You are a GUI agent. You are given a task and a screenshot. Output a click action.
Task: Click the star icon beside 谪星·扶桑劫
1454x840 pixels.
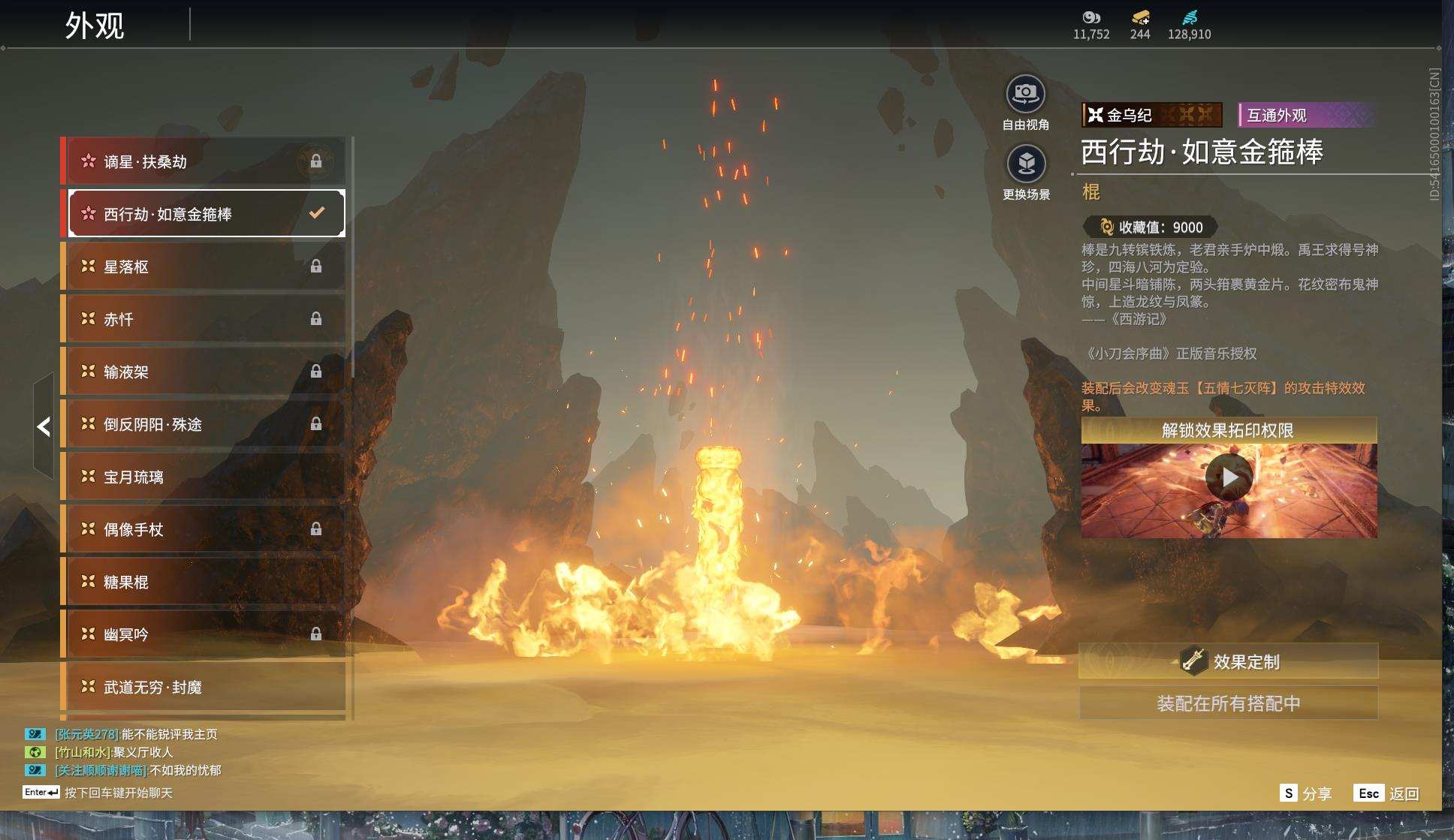(x=89, y=161)
